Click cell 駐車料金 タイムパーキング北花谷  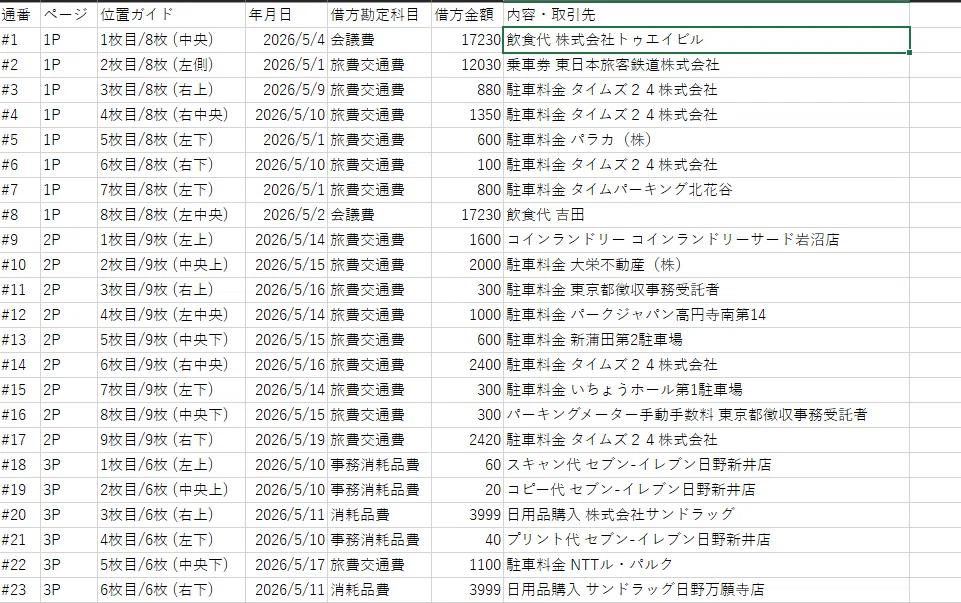(x=706, y=190)
